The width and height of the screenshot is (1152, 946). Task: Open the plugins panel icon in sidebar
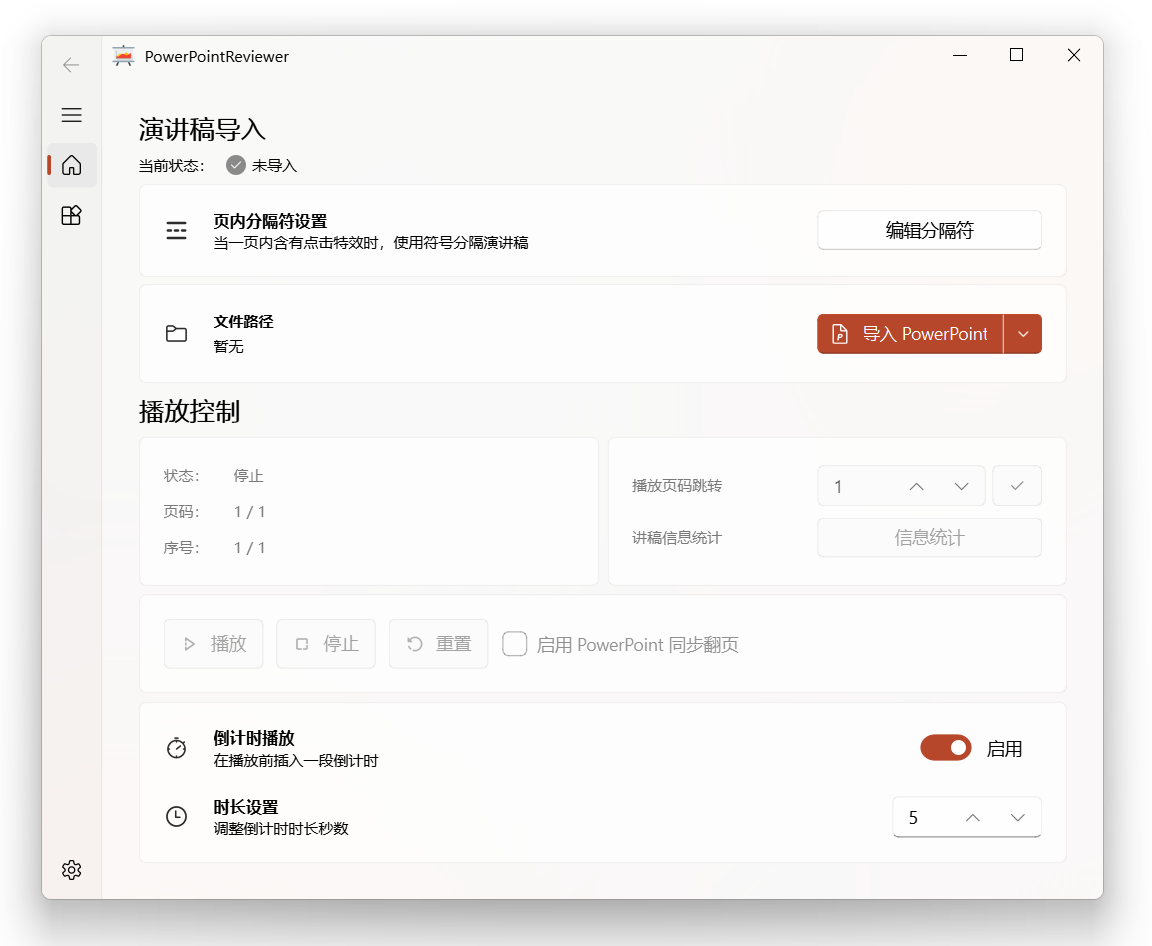(71, 215)
